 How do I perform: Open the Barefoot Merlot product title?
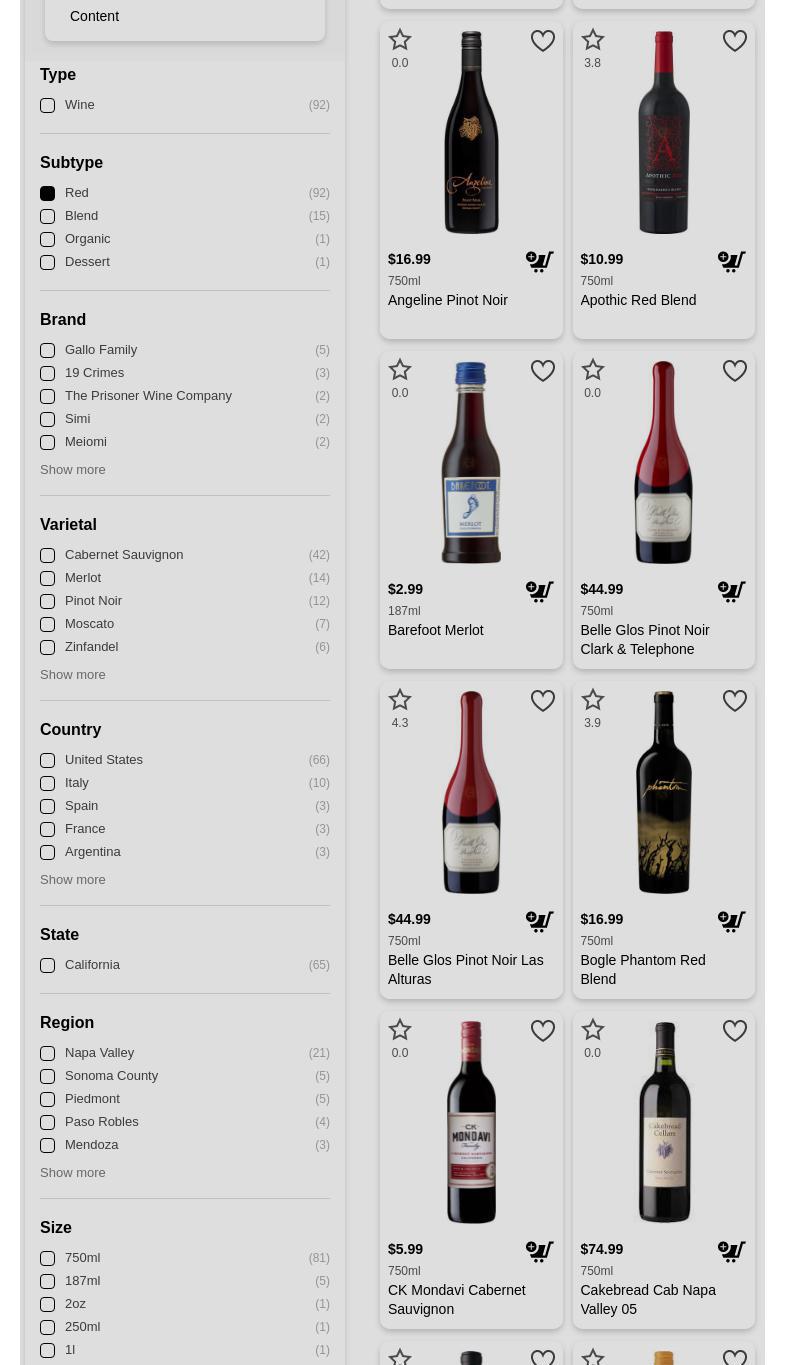tap(435, 630)
